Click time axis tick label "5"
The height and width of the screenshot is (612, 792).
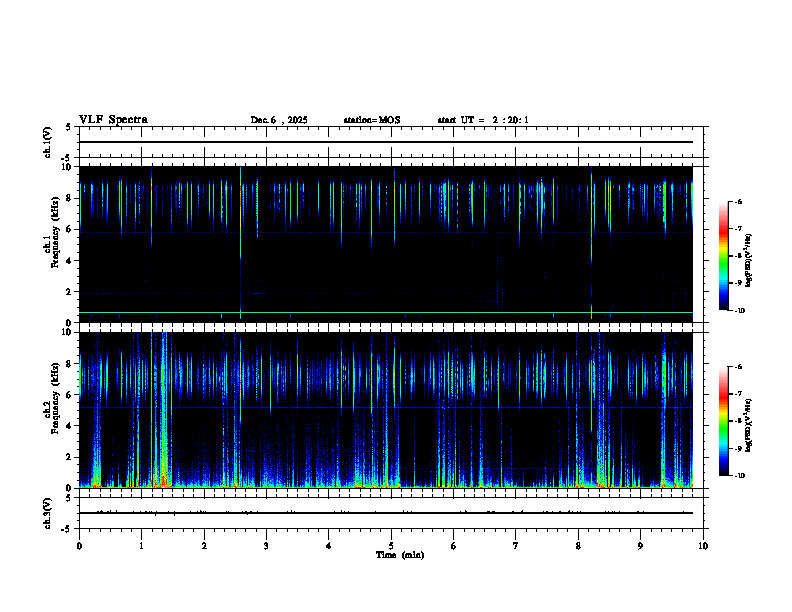tap(391, 546)
